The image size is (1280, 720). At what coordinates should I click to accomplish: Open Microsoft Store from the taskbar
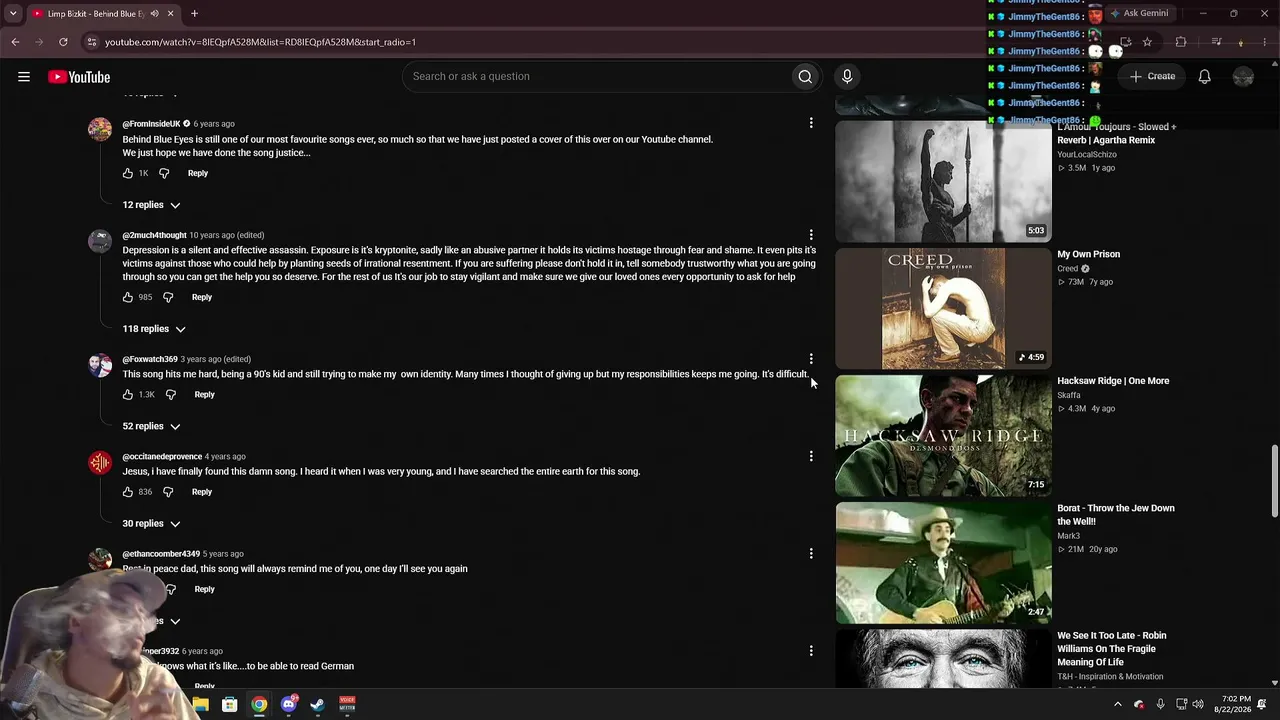pos(230,705)
